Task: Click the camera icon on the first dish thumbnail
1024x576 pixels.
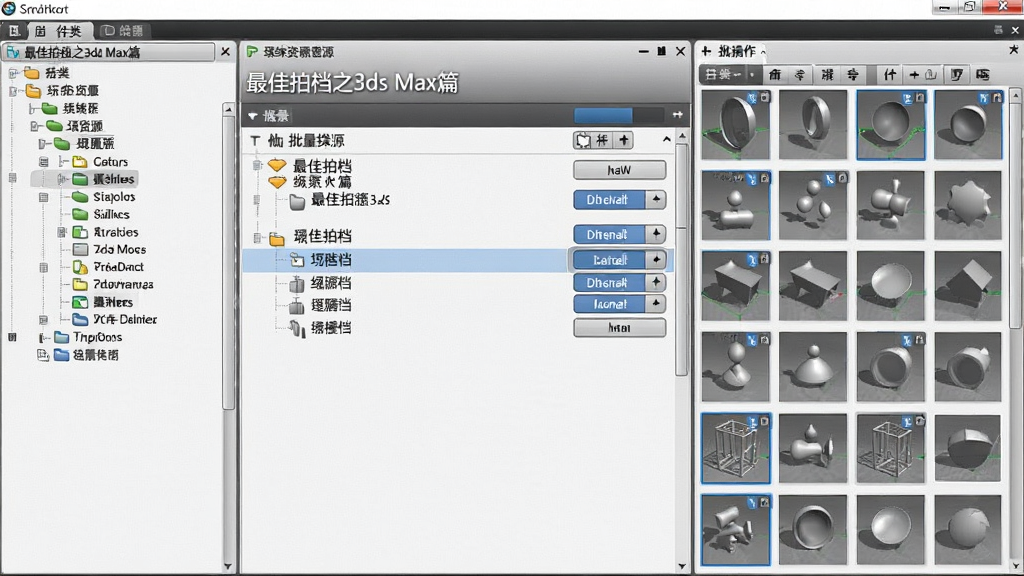Action: 764,97
